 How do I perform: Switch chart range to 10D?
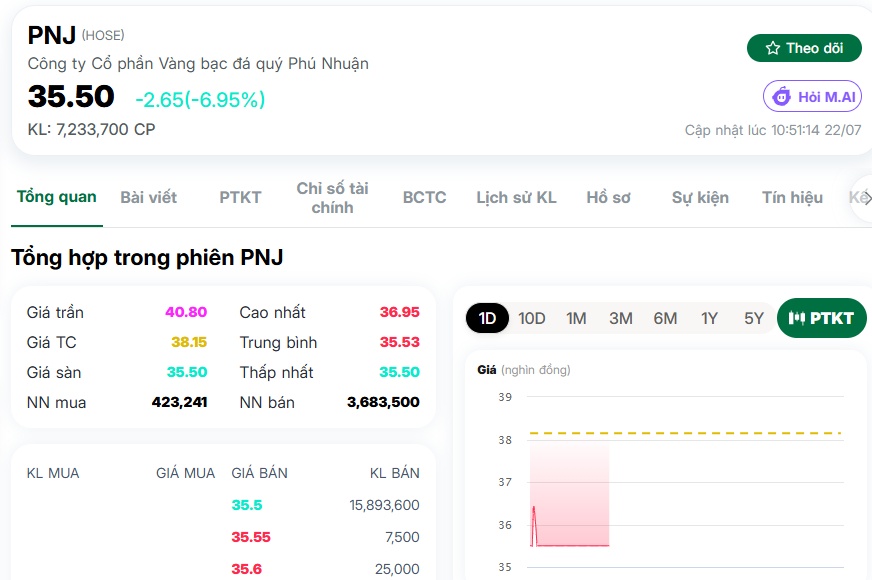532,319
